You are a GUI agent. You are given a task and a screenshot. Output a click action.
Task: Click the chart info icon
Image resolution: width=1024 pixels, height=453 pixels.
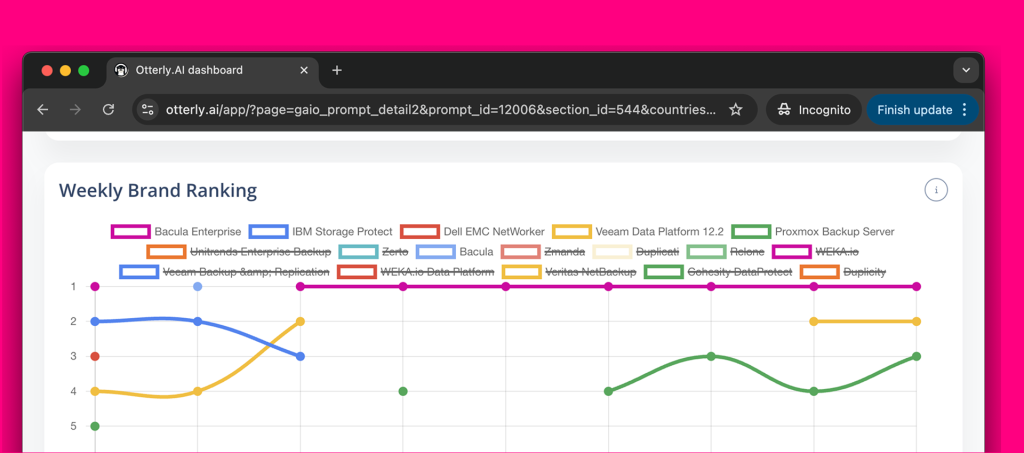tap(936, 190)
